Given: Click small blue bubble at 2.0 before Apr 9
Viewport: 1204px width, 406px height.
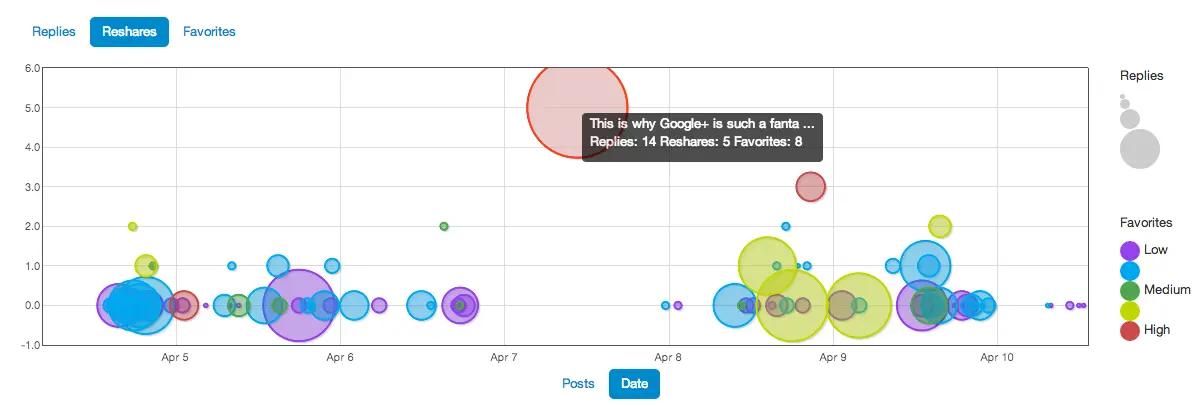Looking at the screenshot, I should (786, 226).
